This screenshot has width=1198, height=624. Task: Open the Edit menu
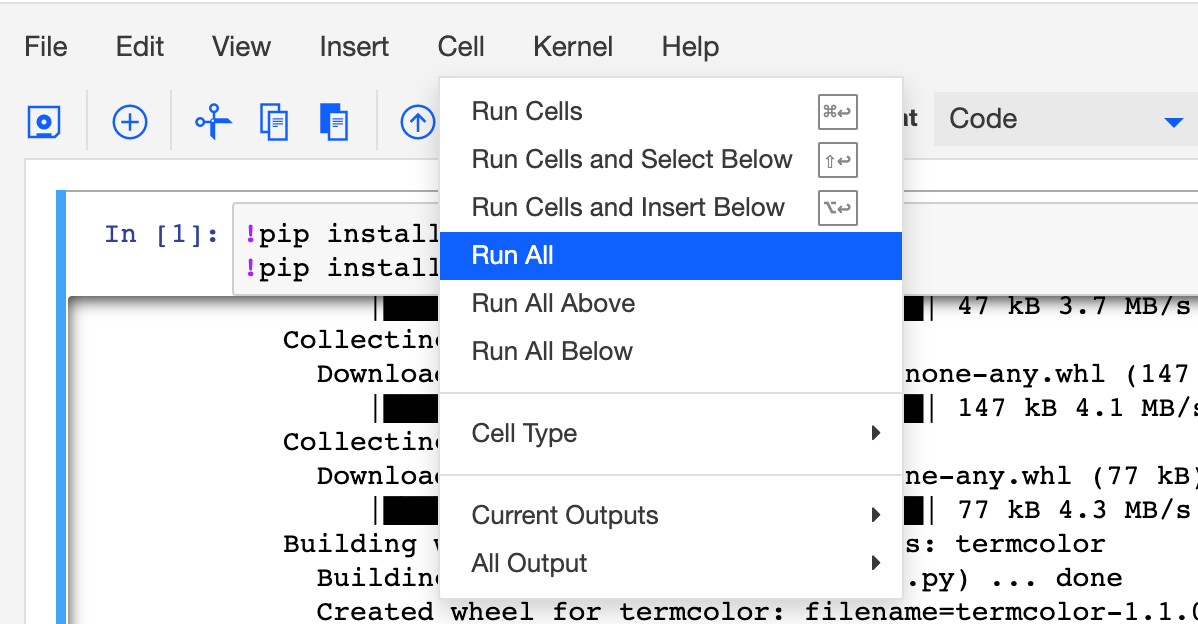[140, 47]
